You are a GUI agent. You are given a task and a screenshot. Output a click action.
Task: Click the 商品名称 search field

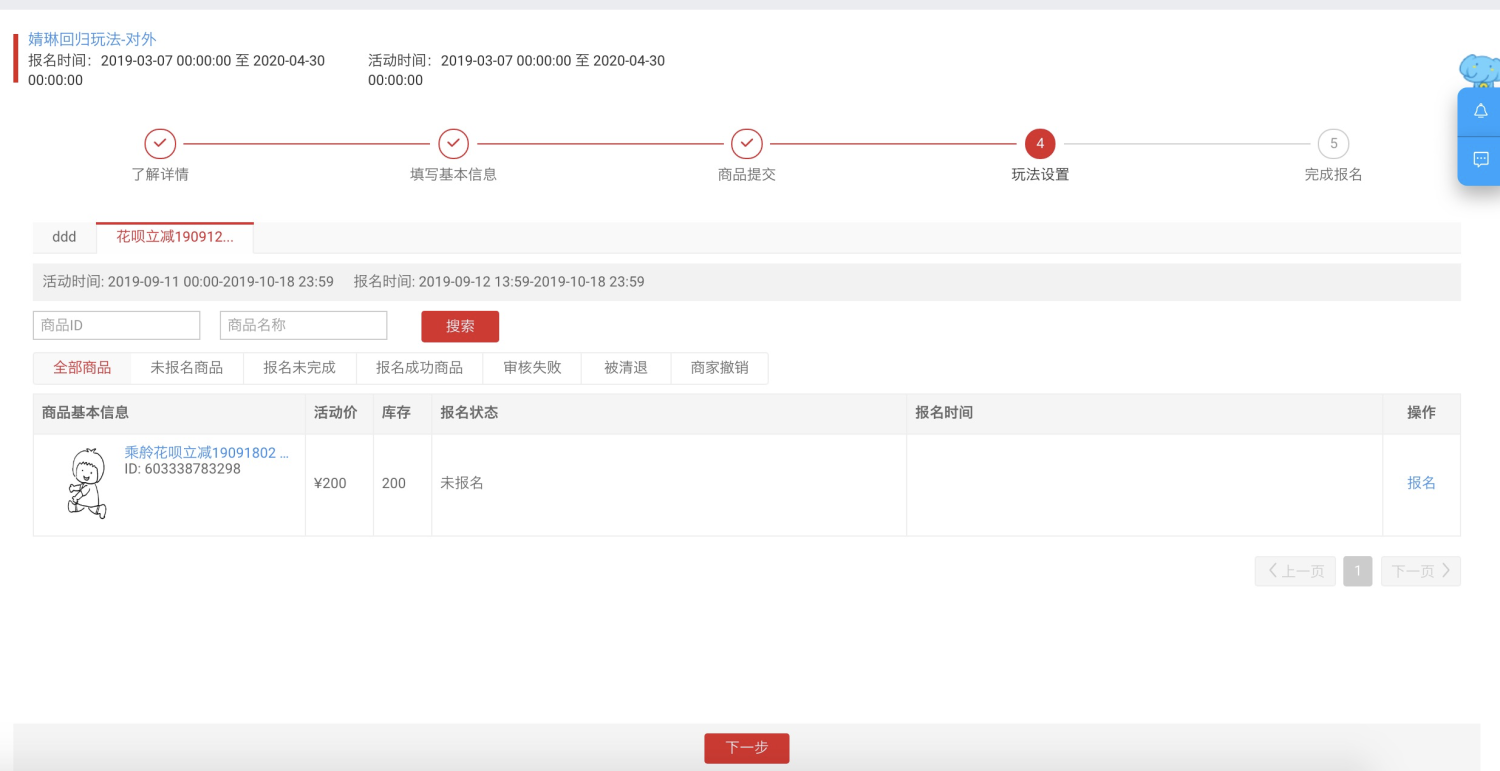(303, 325)
